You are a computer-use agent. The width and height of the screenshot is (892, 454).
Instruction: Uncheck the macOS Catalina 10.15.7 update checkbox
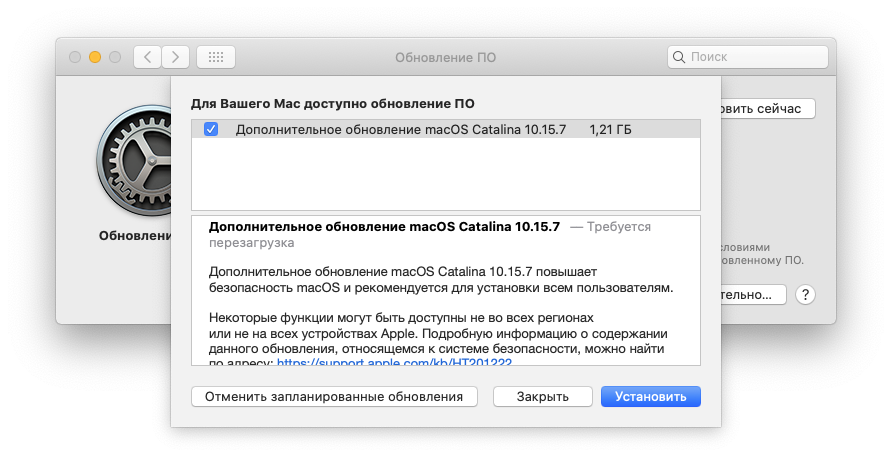211,129
